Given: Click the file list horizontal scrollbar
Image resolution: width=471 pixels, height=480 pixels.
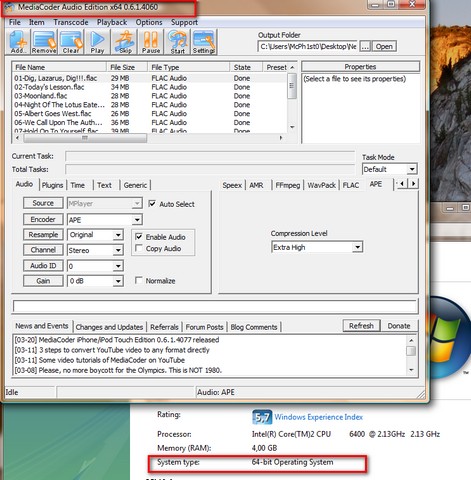Looking at the screenshot, I should [x=149, y=138].
